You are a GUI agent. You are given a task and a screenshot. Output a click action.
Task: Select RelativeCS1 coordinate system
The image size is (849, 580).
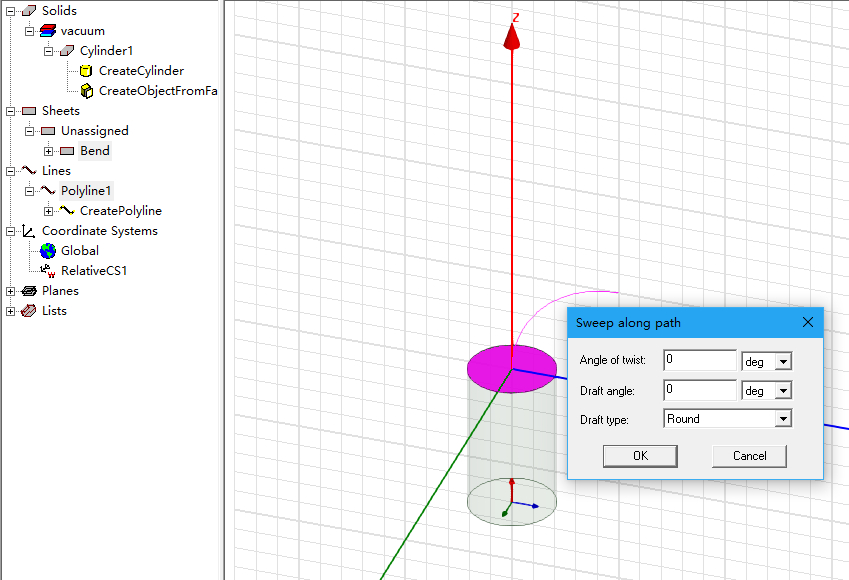(x=94, y=271)
